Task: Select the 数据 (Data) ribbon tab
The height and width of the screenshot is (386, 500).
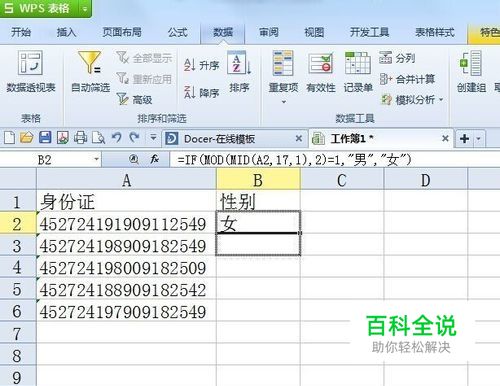Action: (x=223, y=32)
